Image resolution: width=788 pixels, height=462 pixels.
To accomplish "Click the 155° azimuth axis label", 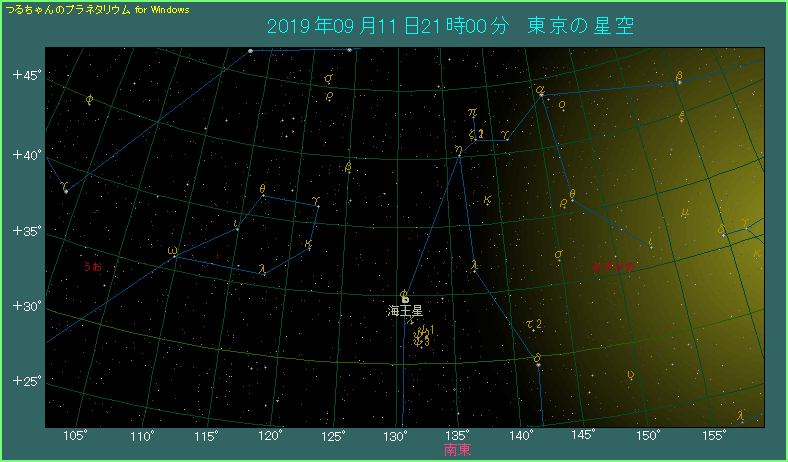I will tap(713, 436).
